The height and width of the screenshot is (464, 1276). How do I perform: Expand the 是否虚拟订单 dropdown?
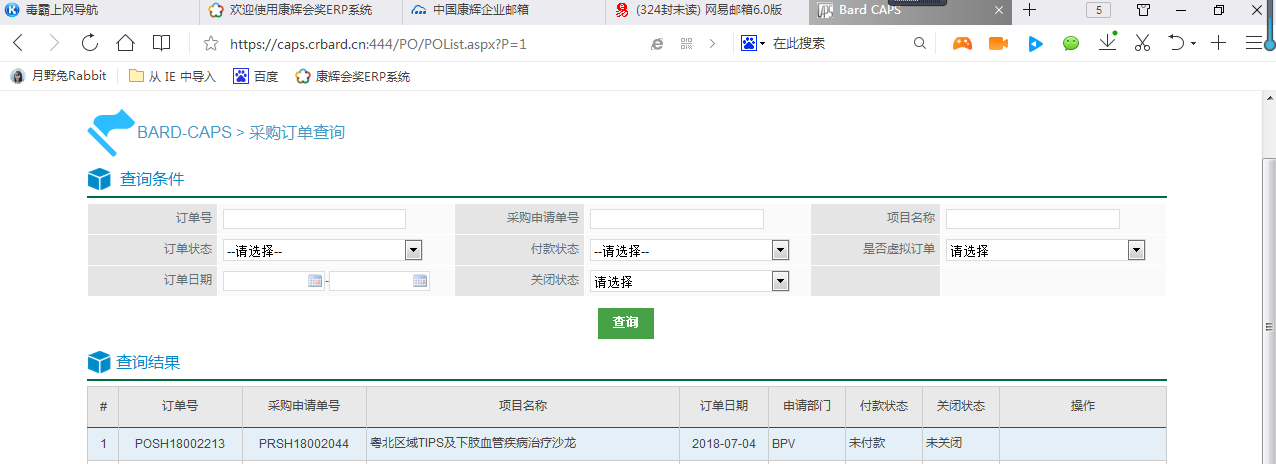(1136, 251)
